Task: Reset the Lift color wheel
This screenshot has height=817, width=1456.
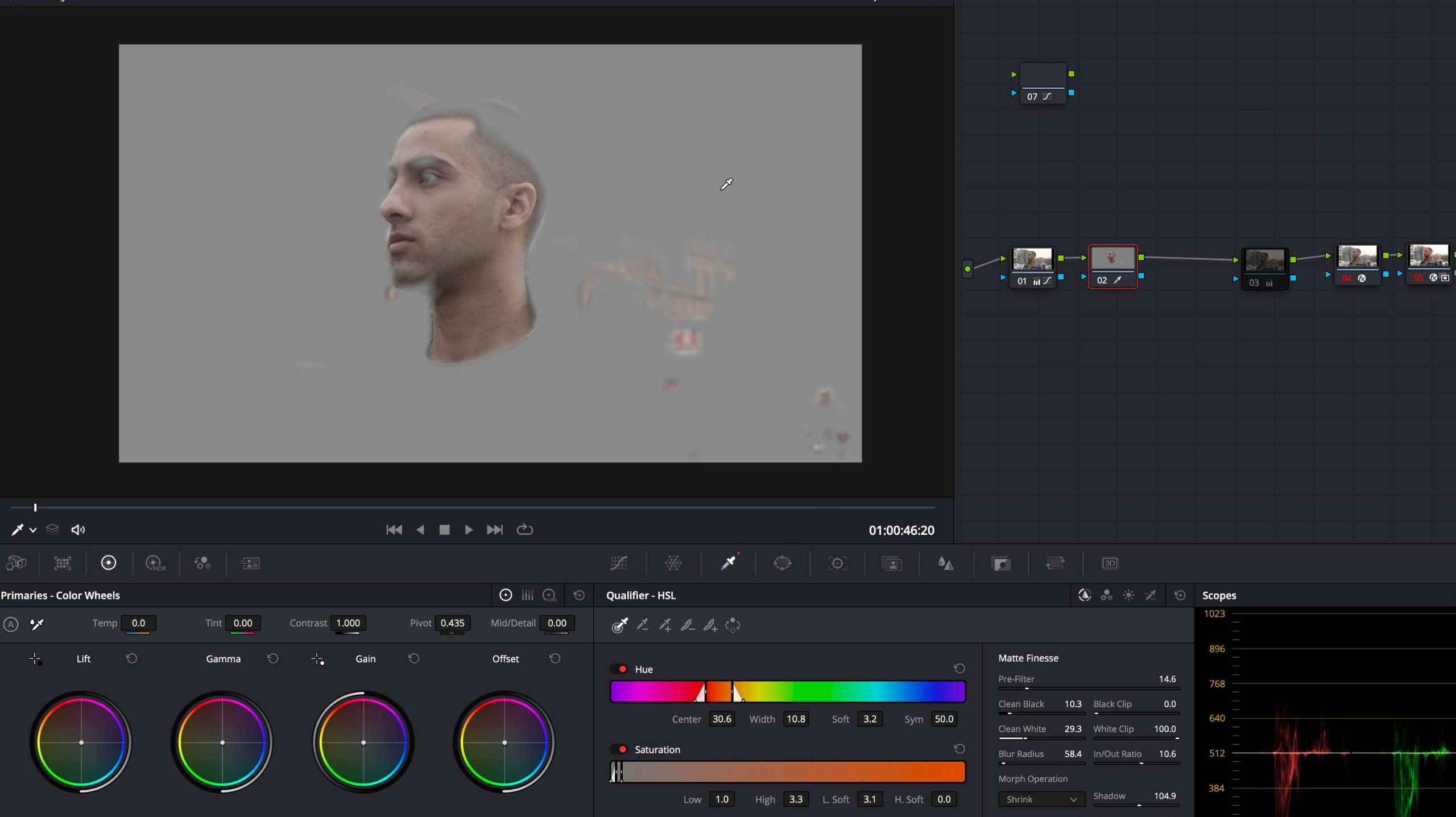Action: point(131,658)
